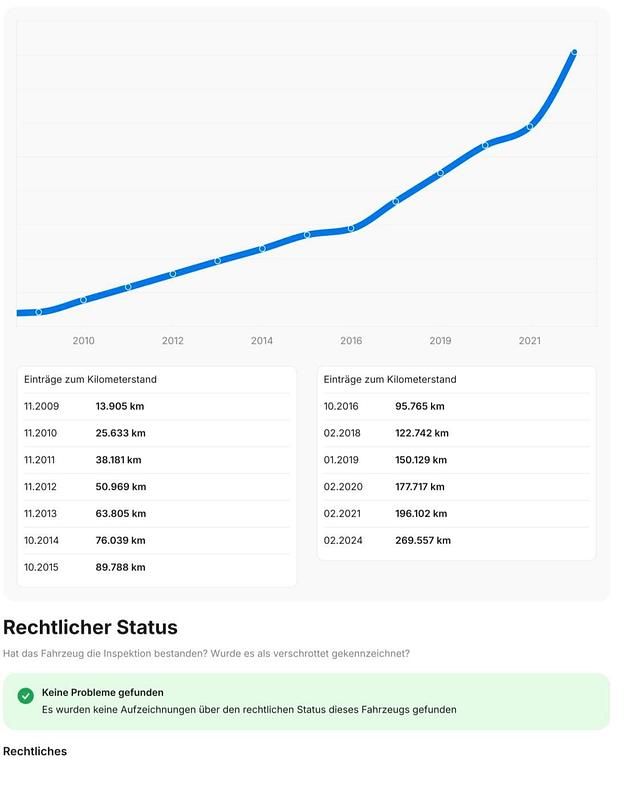The height and width of the screenshot is (800, 625).
Task: Click the 2021 x-axis label
Action: tap(530, 341)
